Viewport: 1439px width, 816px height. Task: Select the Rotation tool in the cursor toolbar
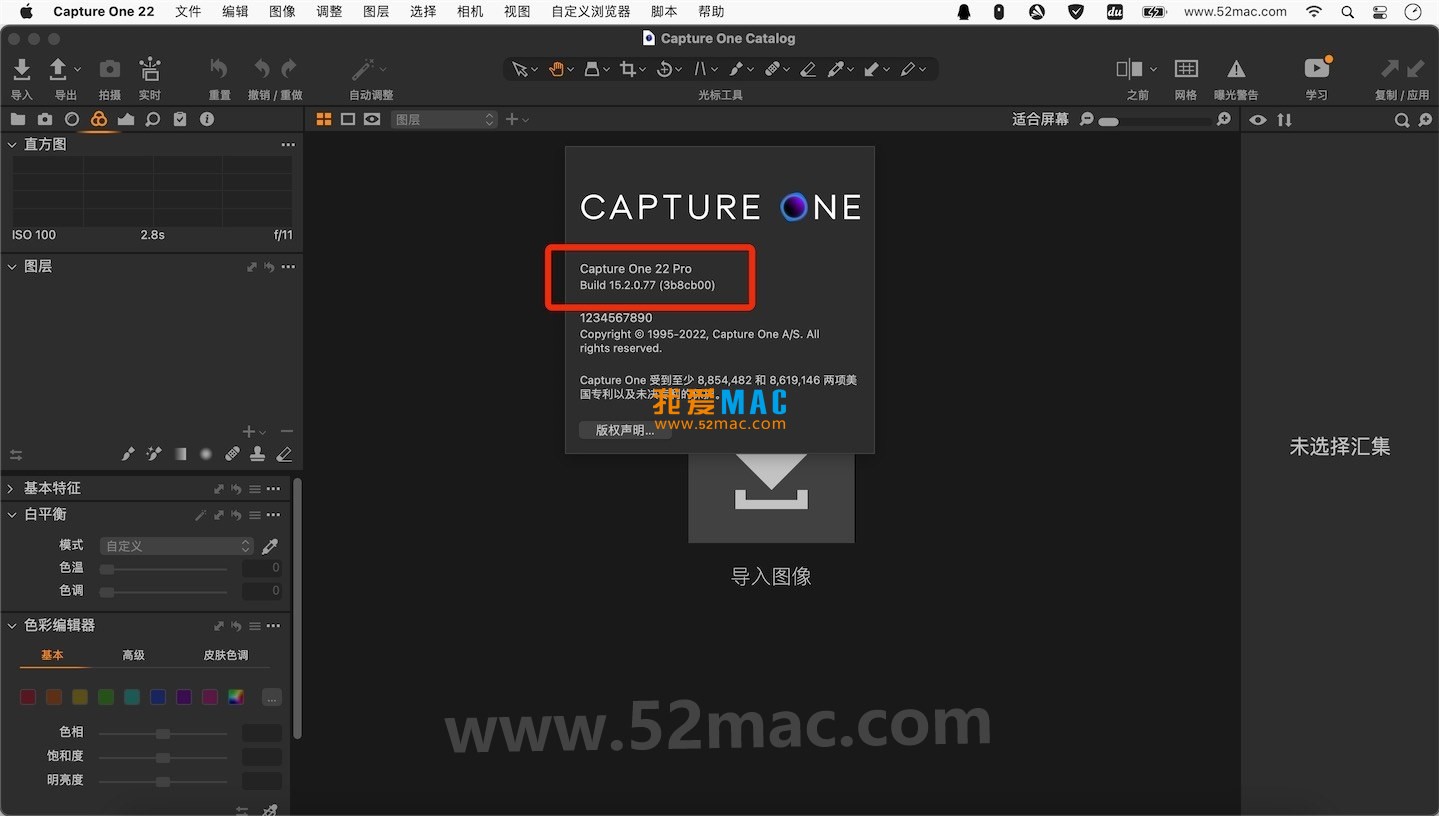coord(664,68)
